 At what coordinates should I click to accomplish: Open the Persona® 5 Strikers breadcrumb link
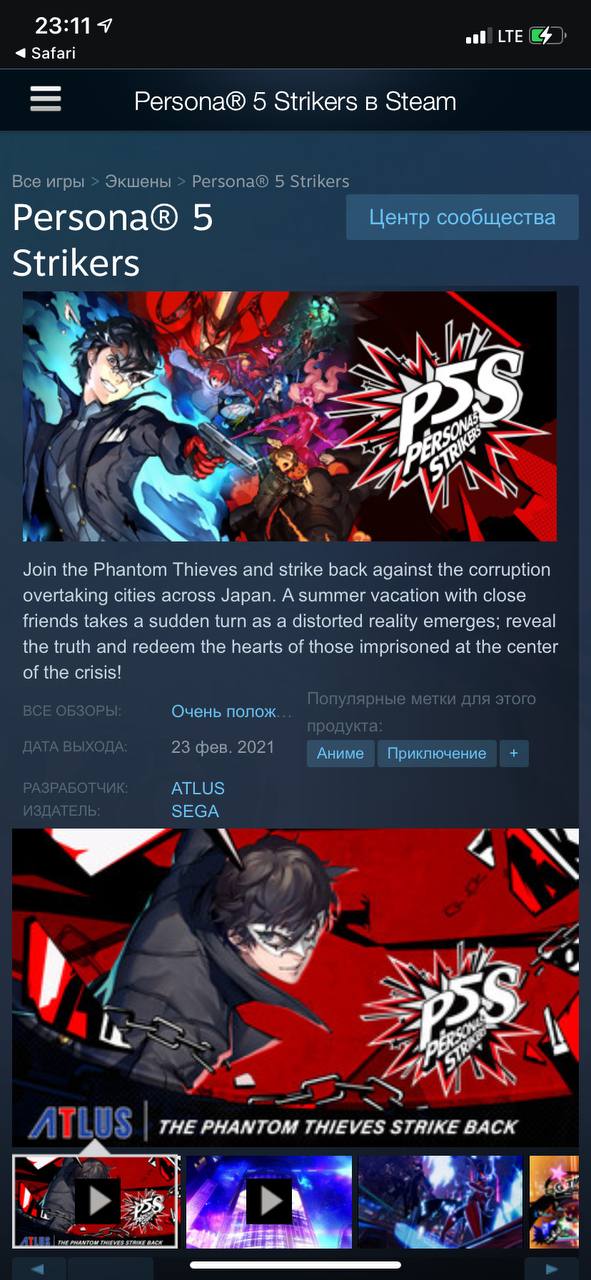[x=270, y=181]
